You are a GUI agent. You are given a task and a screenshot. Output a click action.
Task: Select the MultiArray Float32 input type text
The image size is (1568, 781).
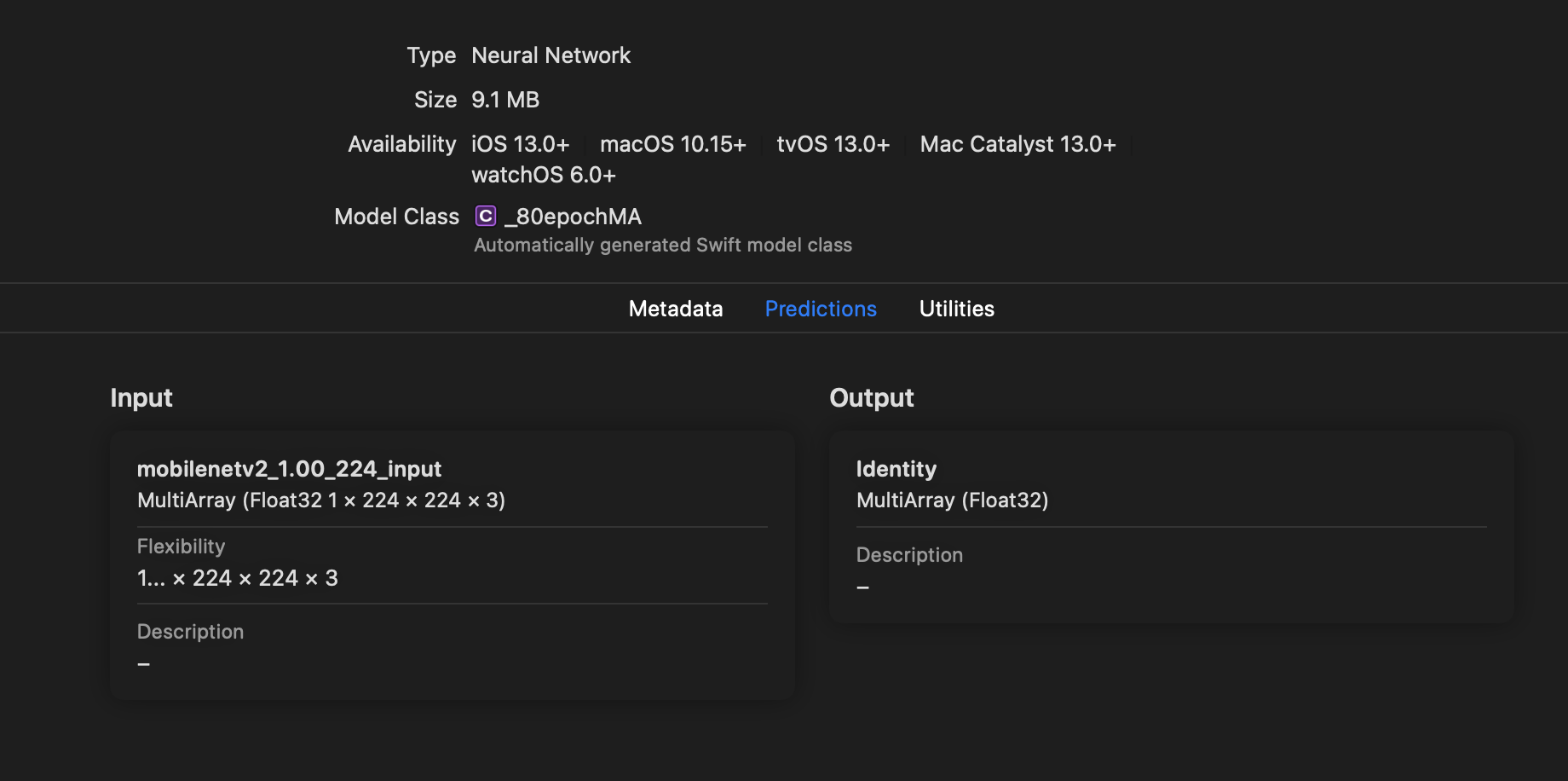[x=321, y=500]
